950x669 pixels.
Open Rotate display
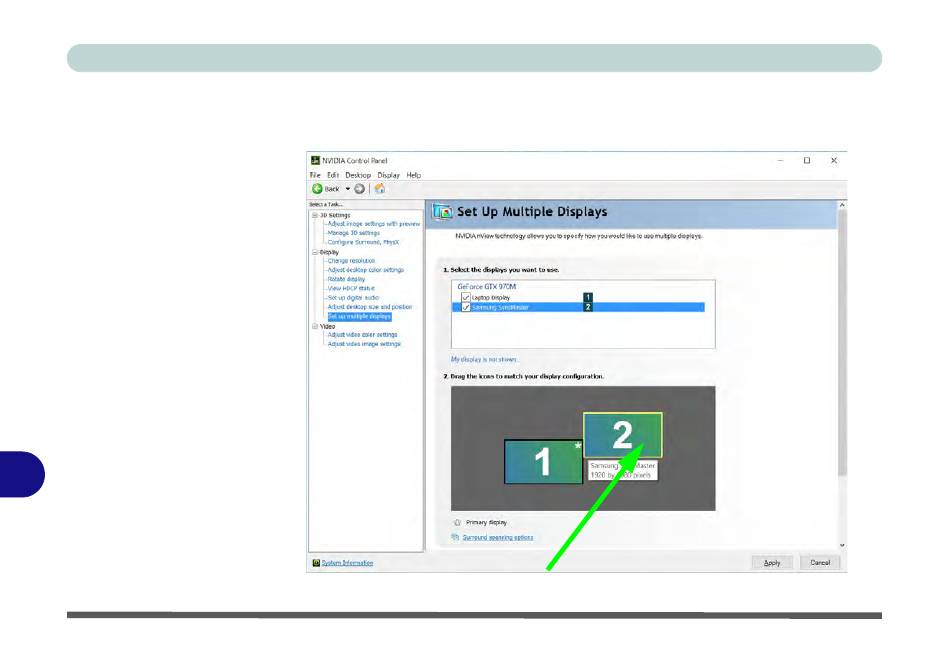[x=347, y=279]
